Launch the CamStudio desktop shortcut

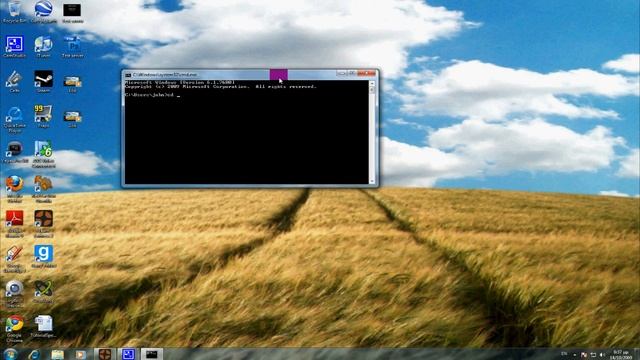[14, 46]
